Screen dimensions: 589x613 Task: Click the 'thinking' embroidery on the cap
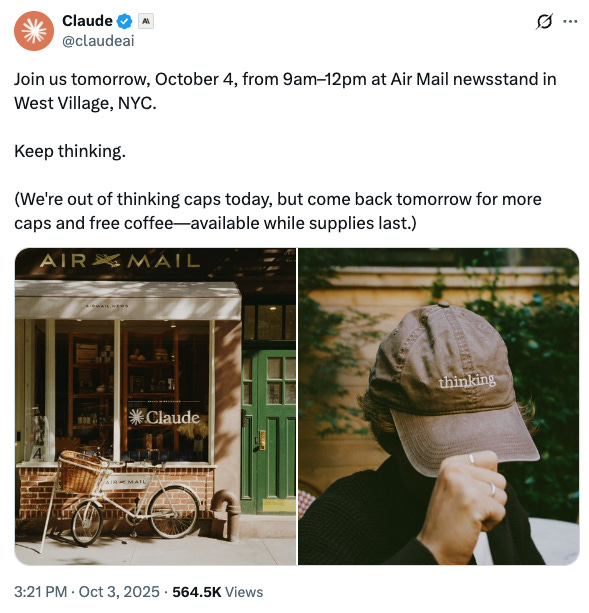tap(467, 380)
